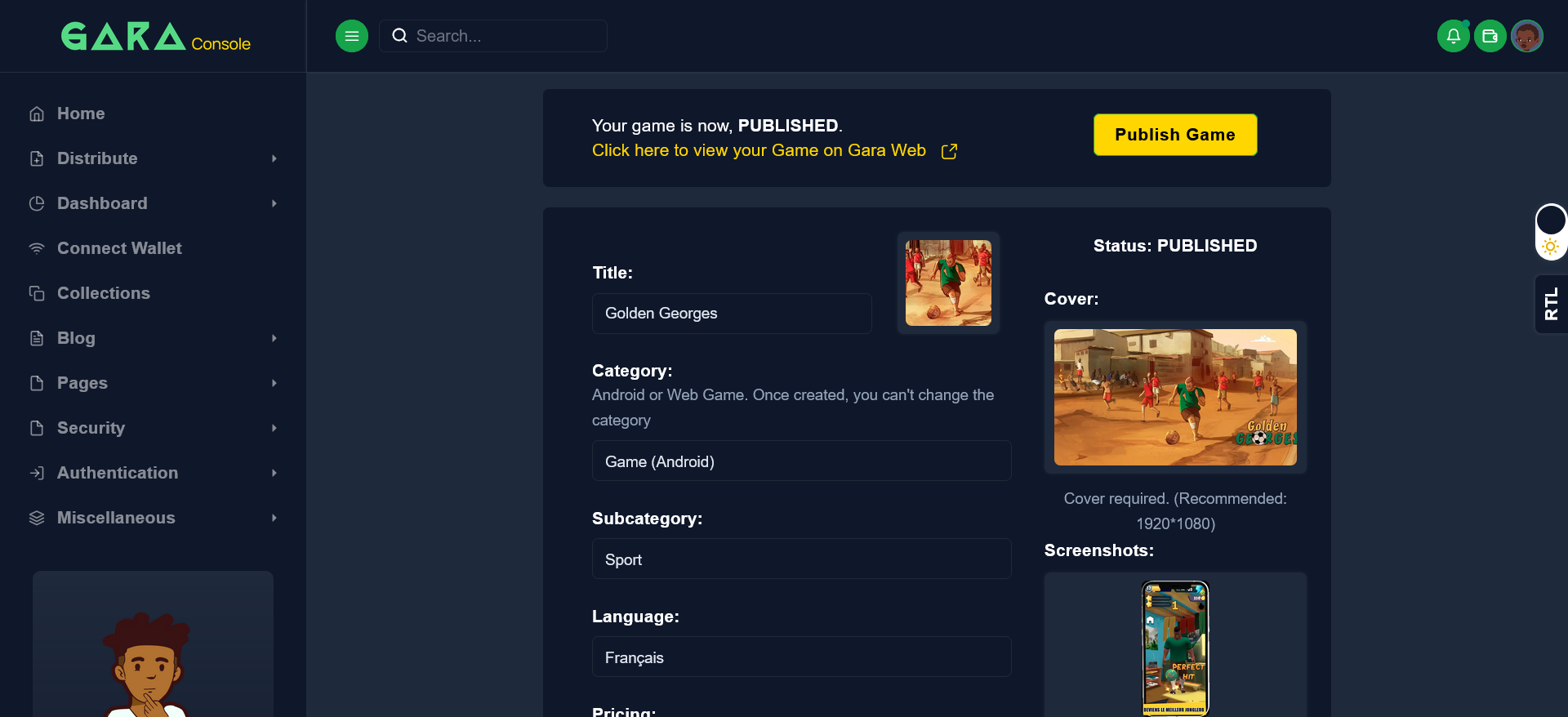1568x717 pixels.
Task: Click the GARA Console logo
Action: pyautogui.click(x=155, y=37)
